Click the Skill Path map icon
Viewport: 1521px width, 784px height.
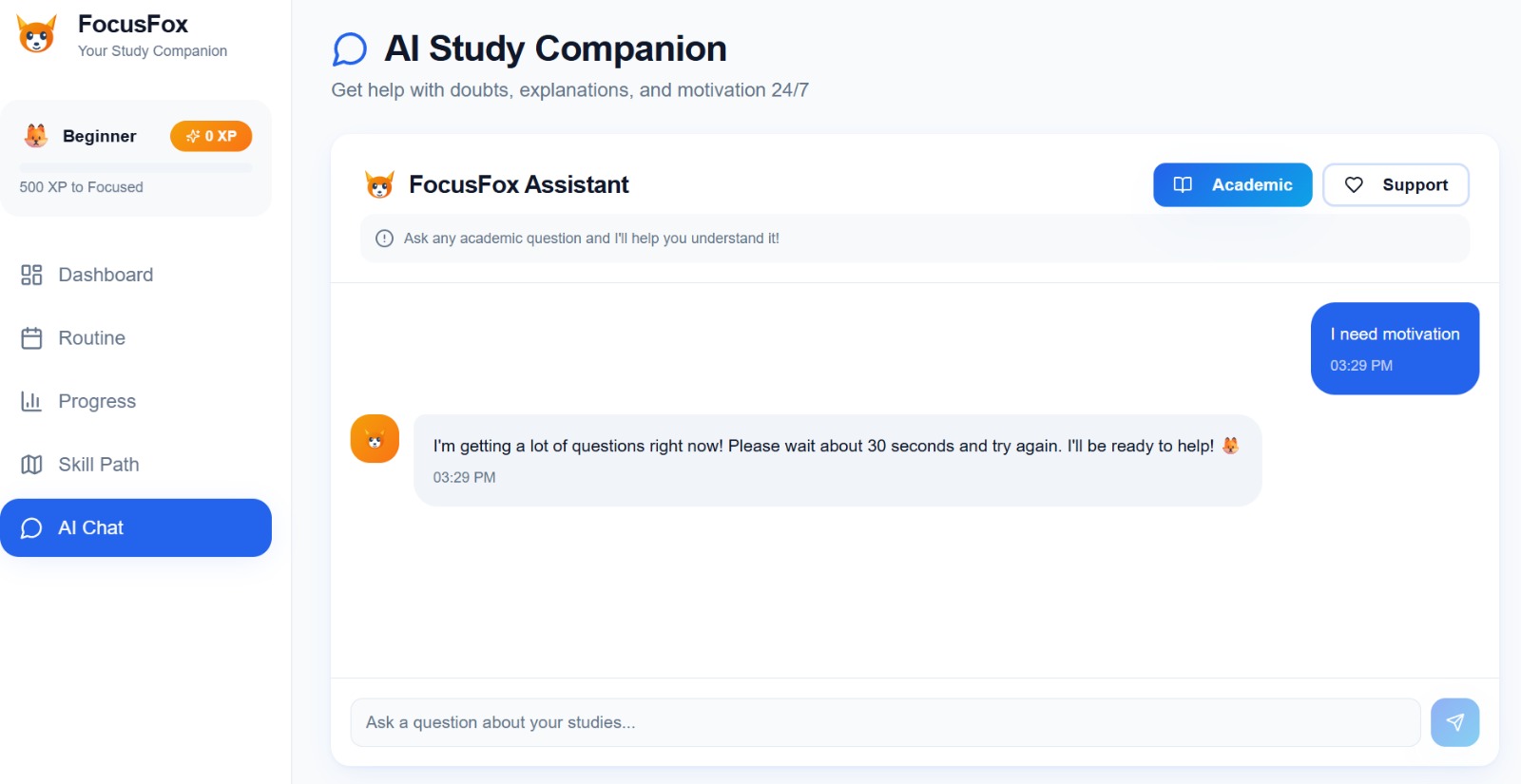click(31, 465)
